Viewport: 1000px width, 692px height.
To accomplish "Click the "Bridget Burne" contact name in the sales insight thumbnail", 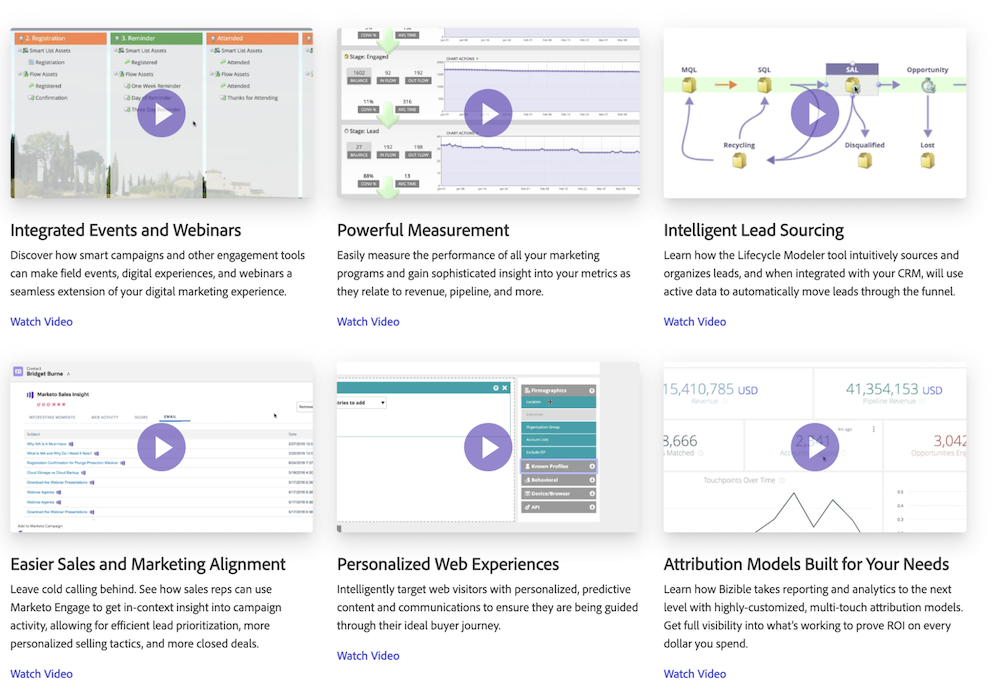I will click(x=45, y=374).
